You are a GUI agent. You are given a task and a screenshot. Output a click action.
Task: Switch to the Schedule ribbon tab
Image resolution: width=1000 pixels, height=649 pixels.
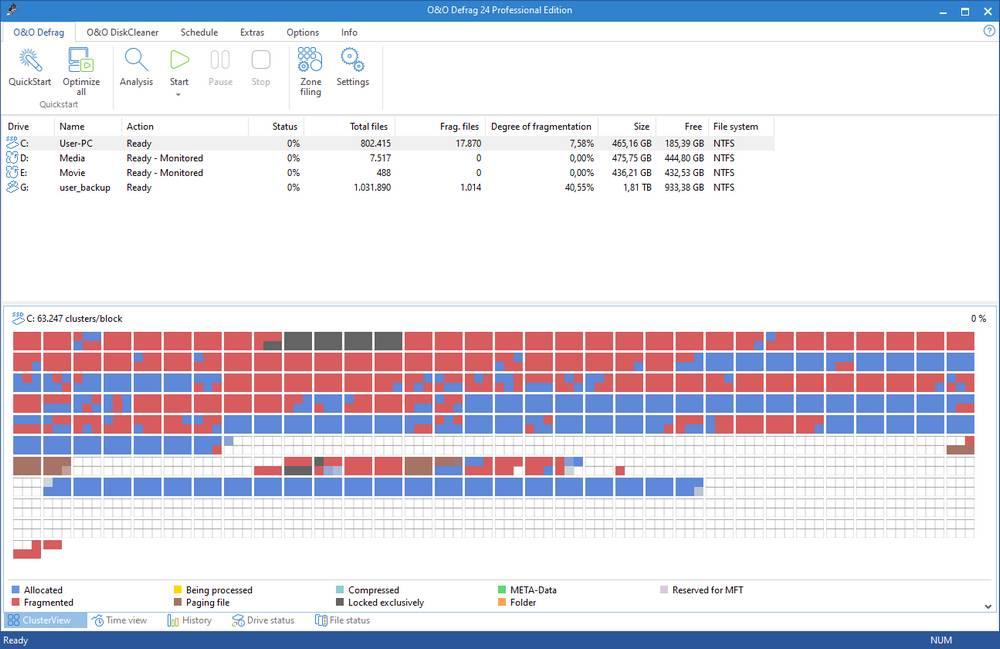point(198,32)
